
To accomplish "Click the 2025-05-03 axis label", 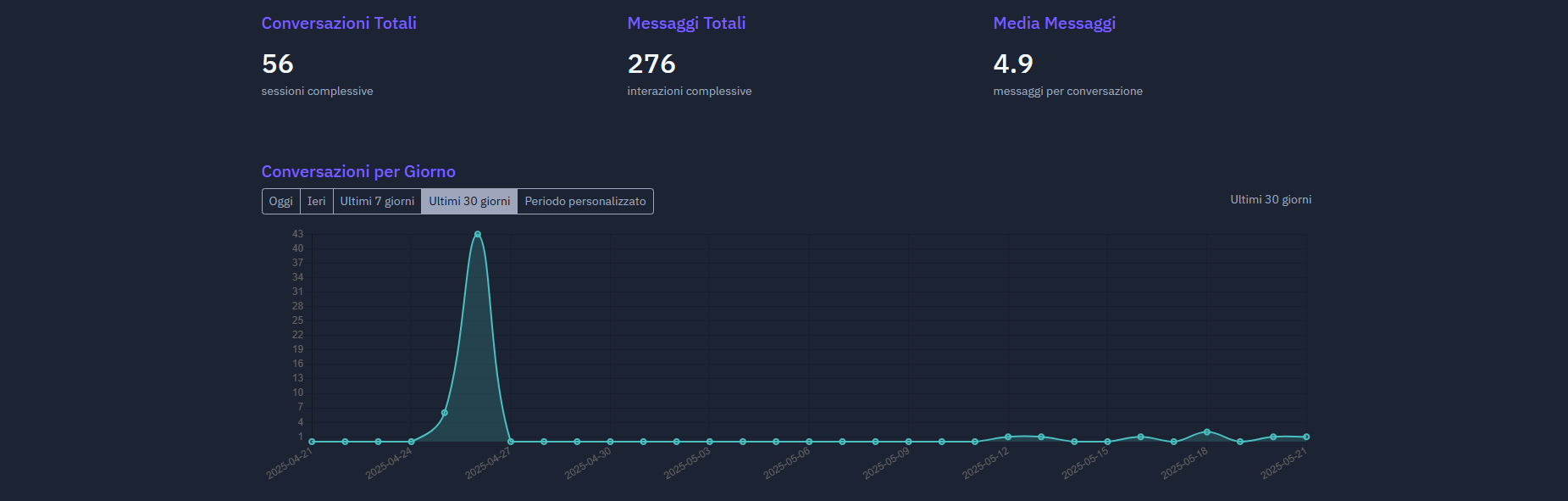I will coord(687,464).
